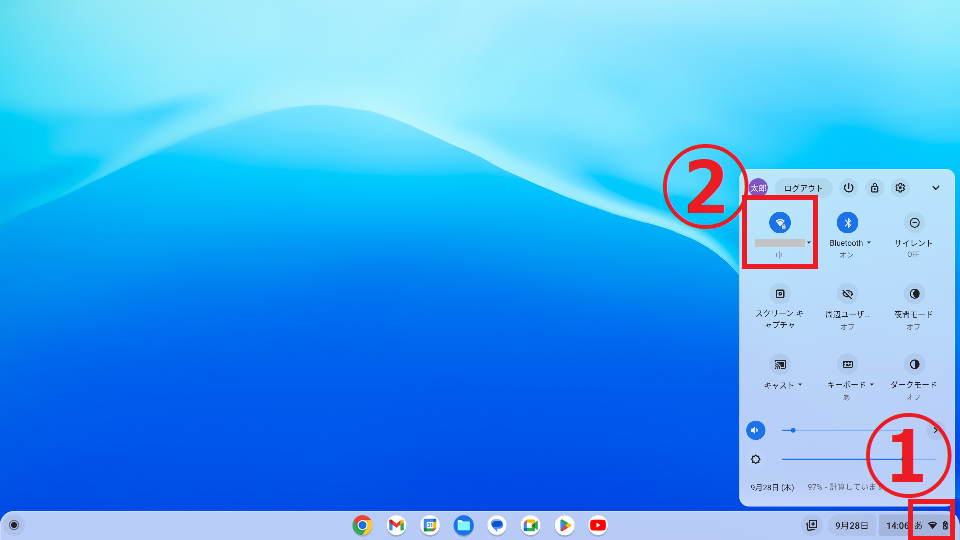The image size is (960, 540).
Task: Open audio settings arrow beside the volume slider
Action: [x=936, y=430]
